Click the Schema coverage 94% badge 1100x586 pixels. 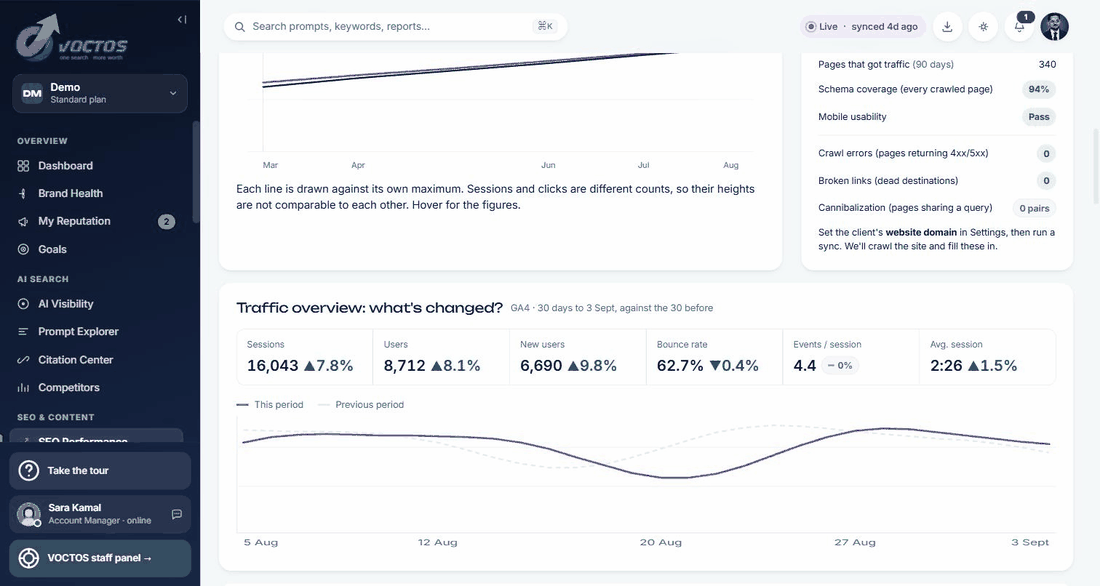(x=1038, y=90)
